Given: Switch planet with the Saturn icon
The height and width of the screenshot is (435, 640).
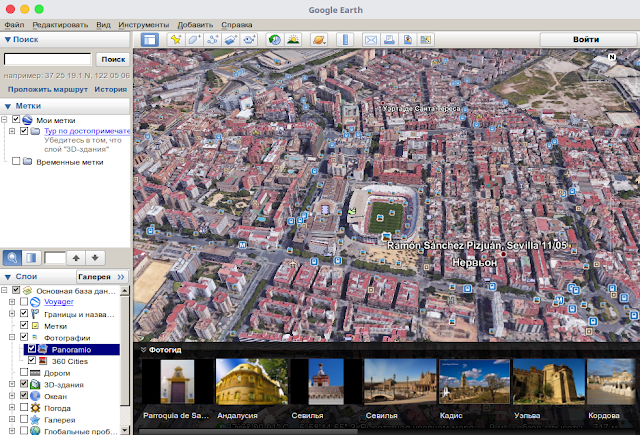Looking at the screenshot, I should [x=319, y=40].
